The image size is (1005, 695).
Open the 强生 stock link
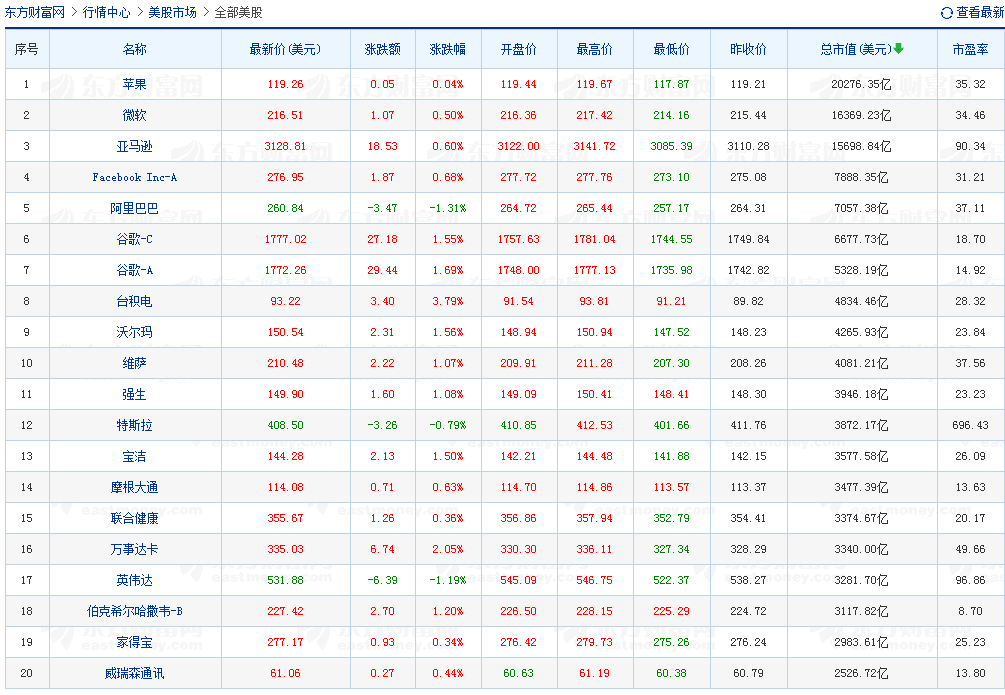(x=135, y=394)
